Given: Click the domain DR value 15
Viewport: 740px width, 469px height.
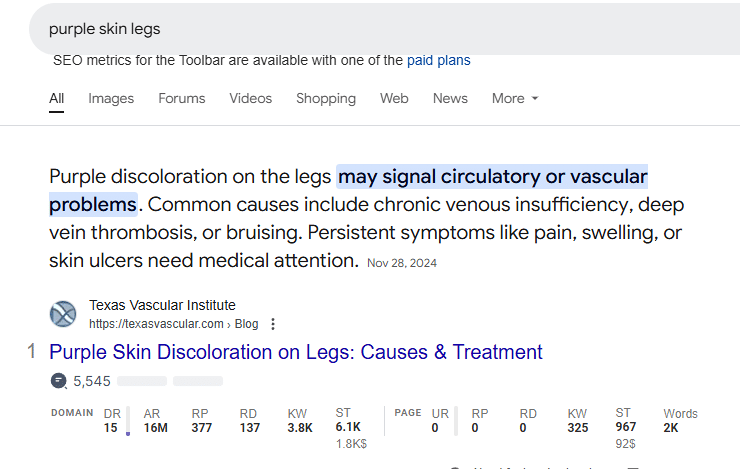Looking at the screenshot, I should tap(110, 428).
